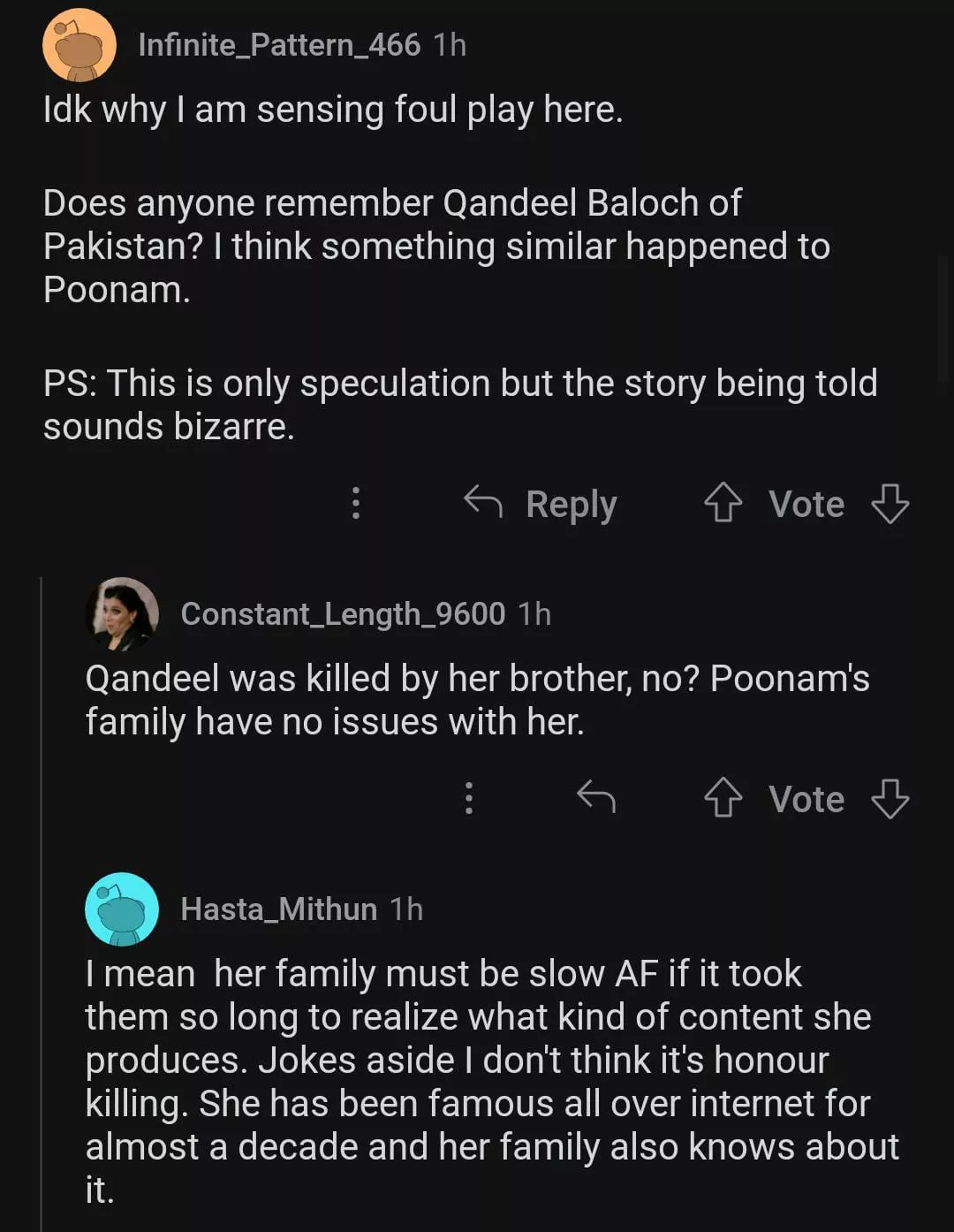Click reply arrow on Constant_Length_9600's comment

tap(595, 797)
